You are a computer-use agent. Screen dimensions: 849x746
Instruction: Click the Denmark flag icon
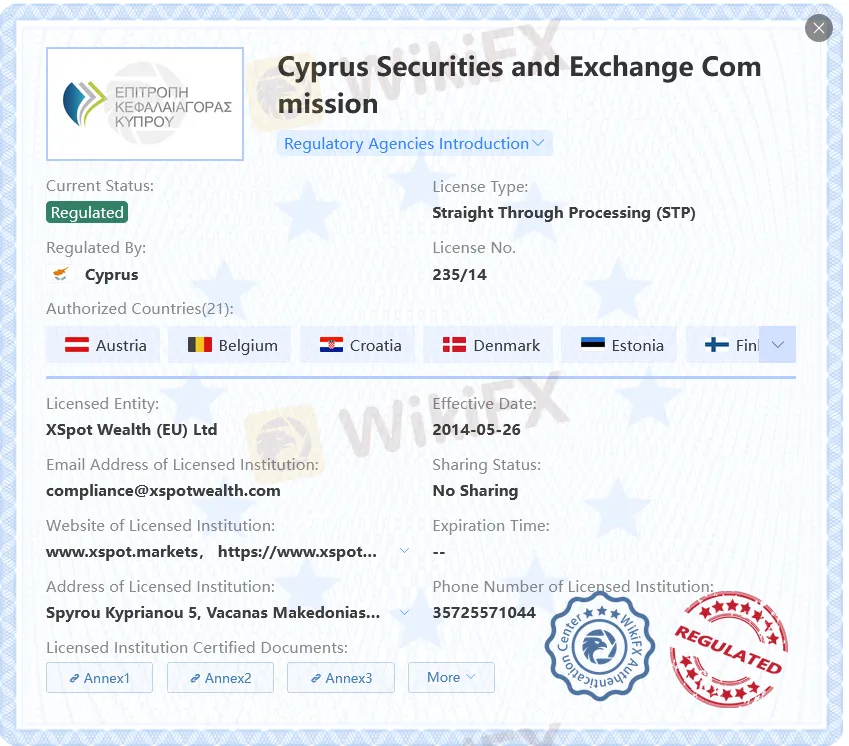click(455, 345)
